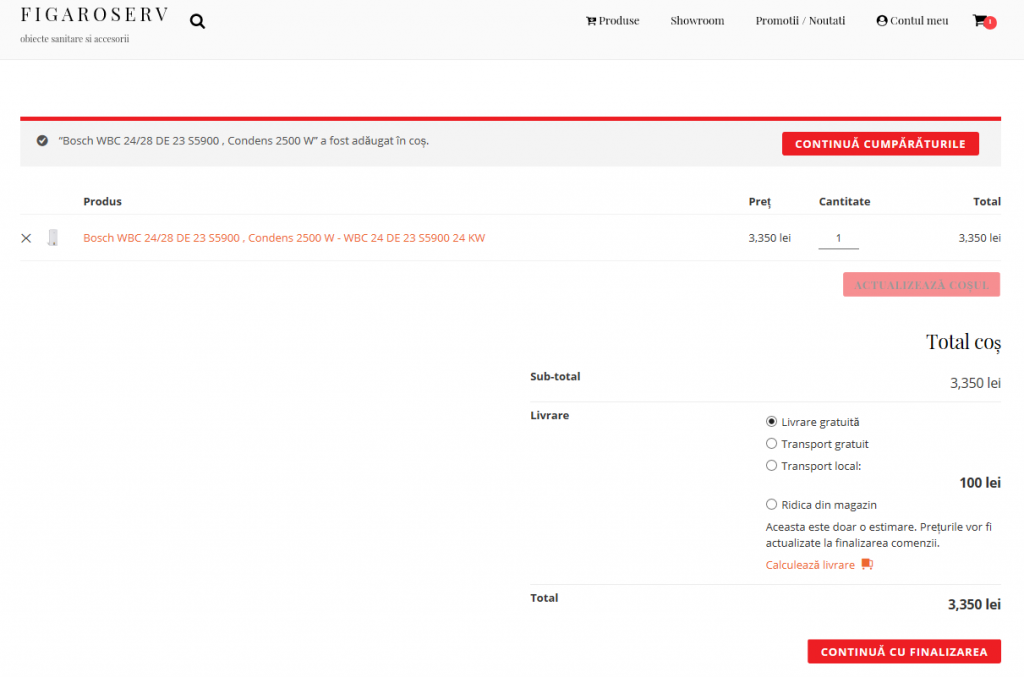Viewport: 1024px width, 677px height.
Task: Open the shopping cart icon in header
Action: 984,21
